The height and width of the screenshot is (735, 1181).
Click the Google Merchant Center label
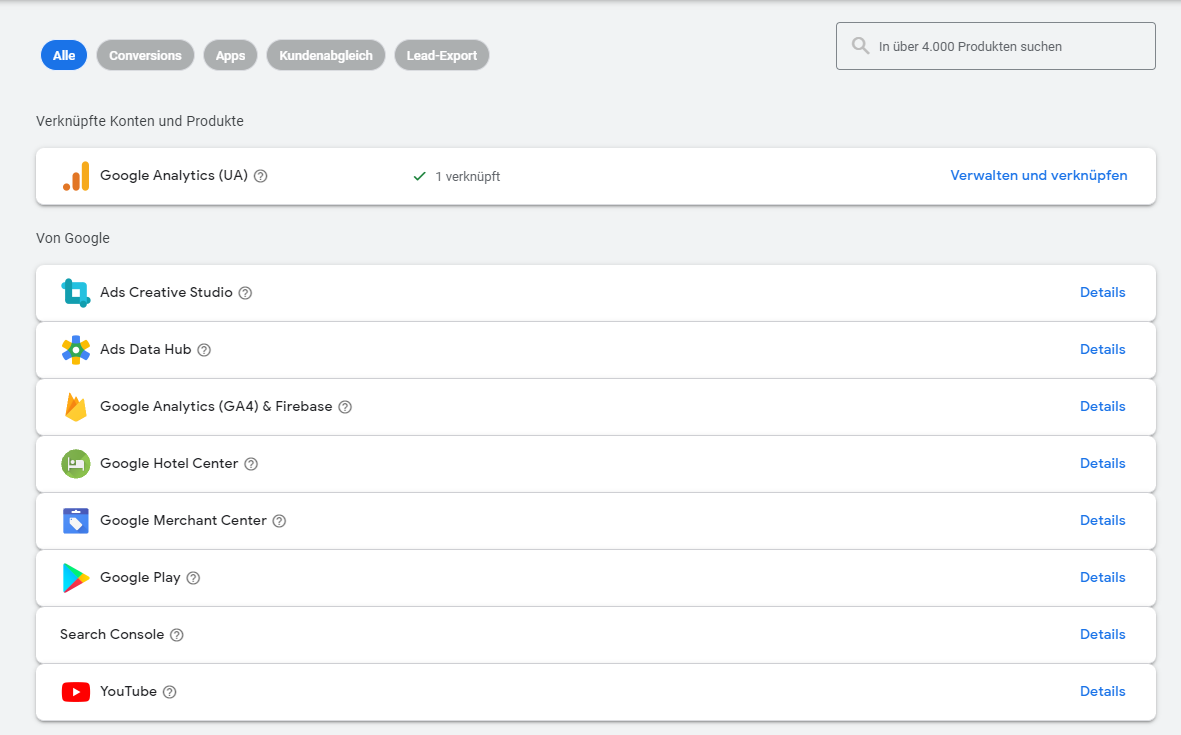[183, 520]
